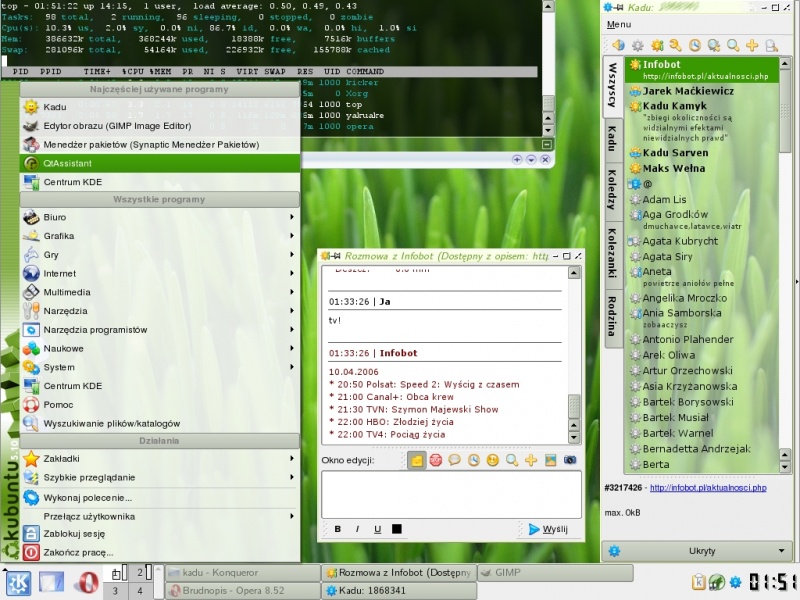Expand the Narzędzia programistów submenu
The height and width of the screenshot is (600, 800).
tap(159, 330)
